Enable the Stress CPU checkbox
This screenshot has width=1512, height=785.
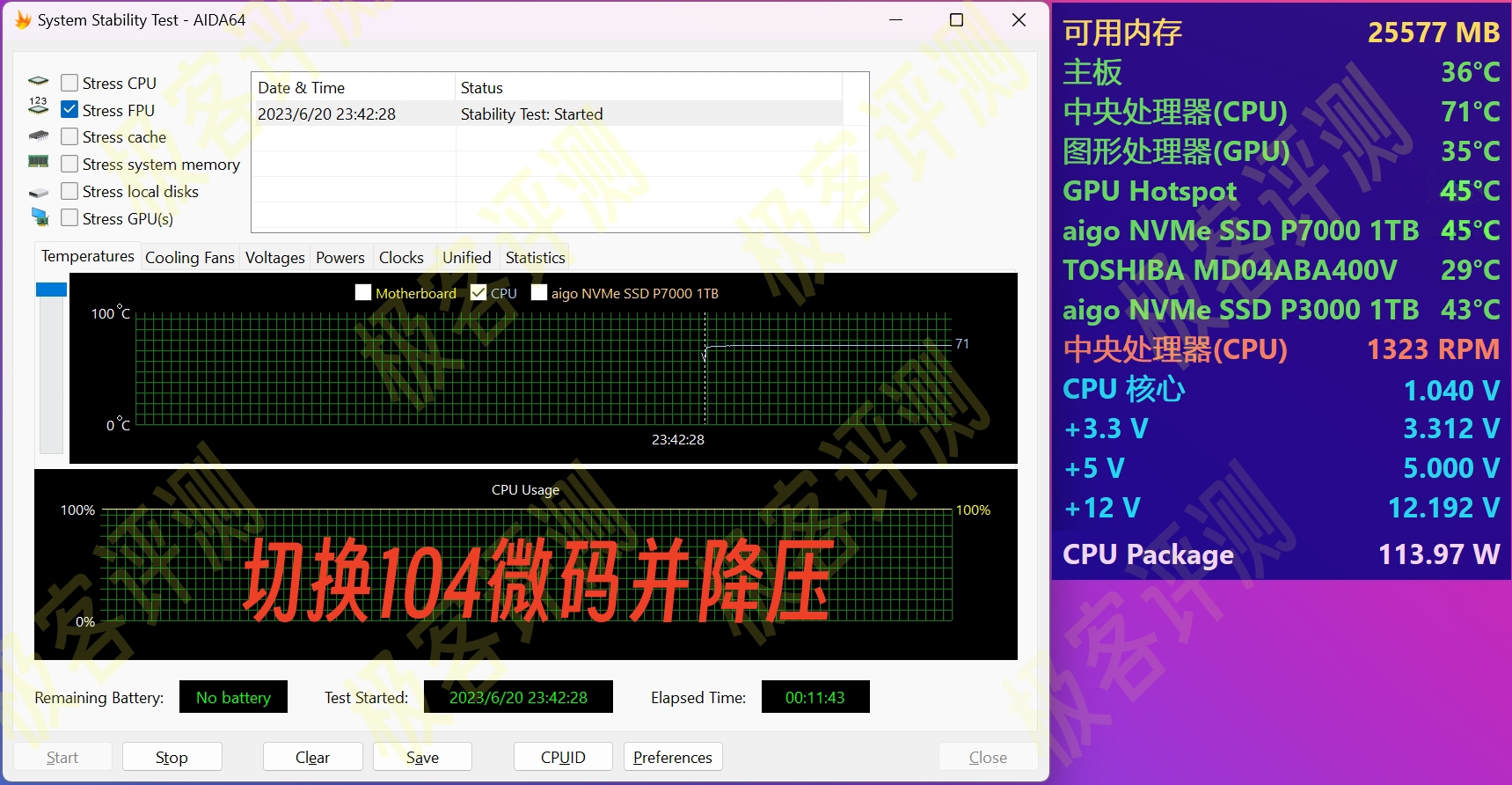coord(69,83)
